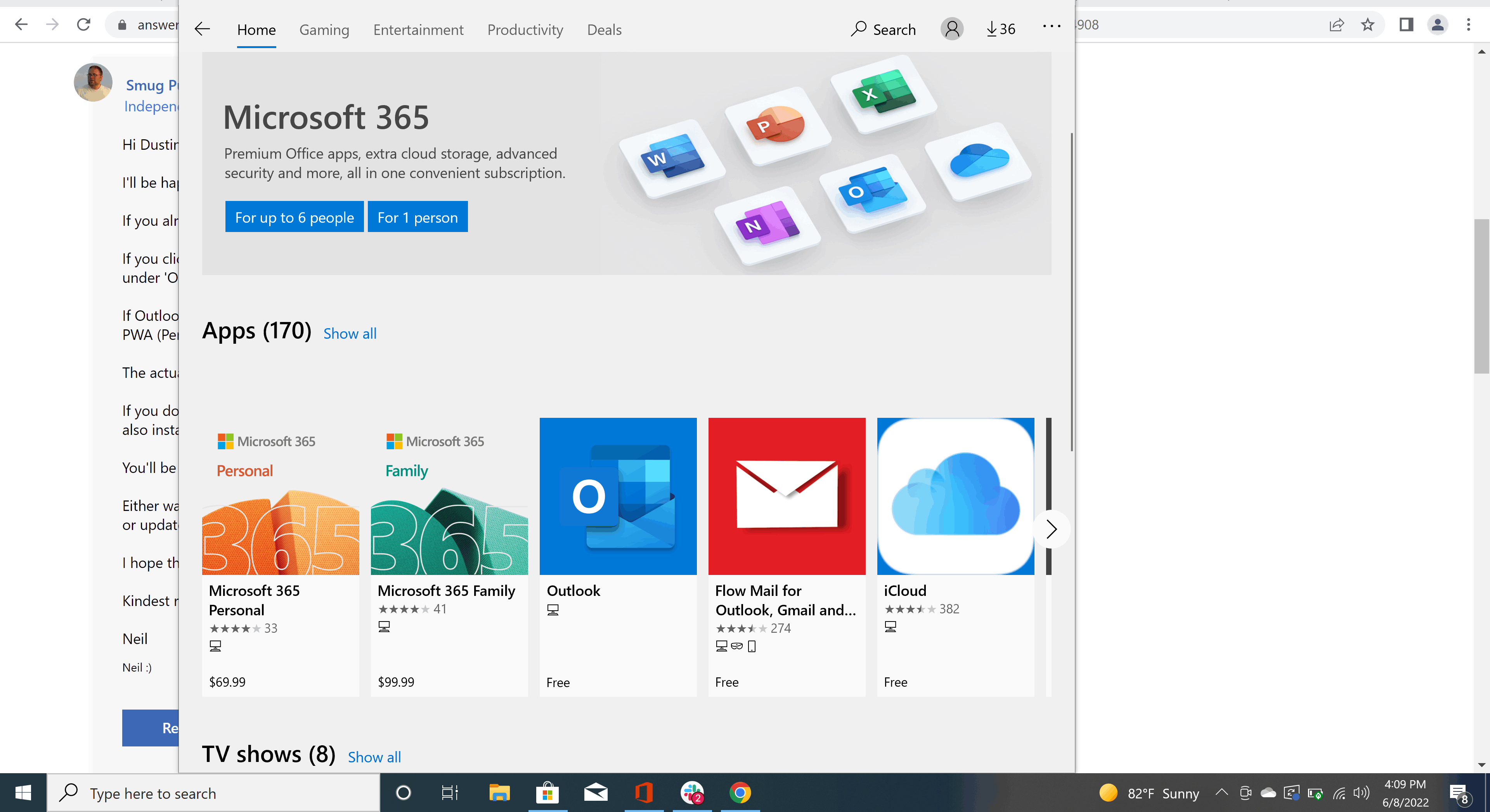Open the Mail app from the taskbar
Image resolution: width=1490 pixels, height=812 pixels.
click(596, 793)
